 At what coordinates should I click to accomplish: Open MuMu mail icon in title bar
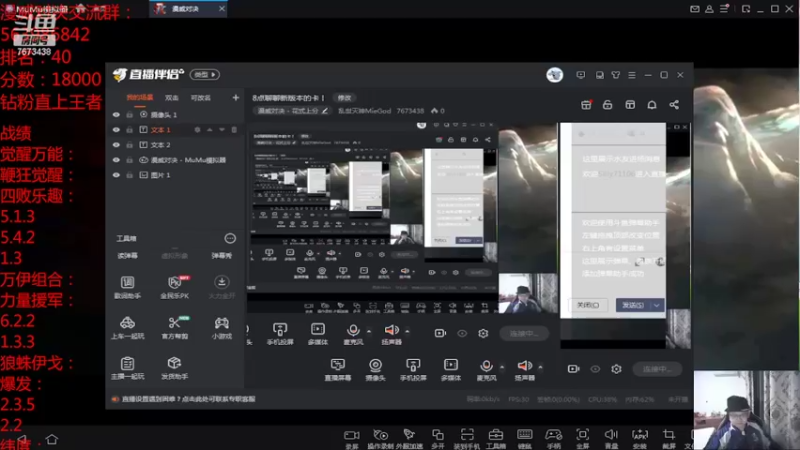[694, 9]
